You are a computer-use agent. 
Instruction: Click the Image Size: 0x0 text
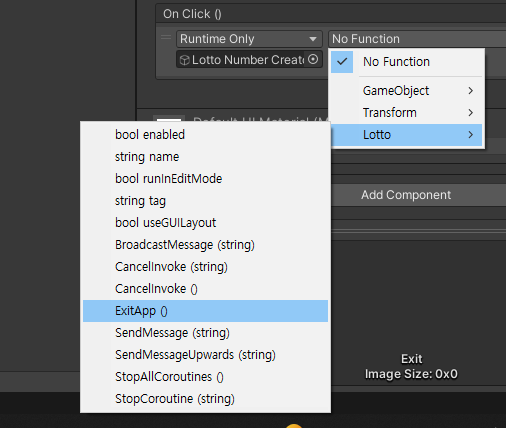(411, 374)
